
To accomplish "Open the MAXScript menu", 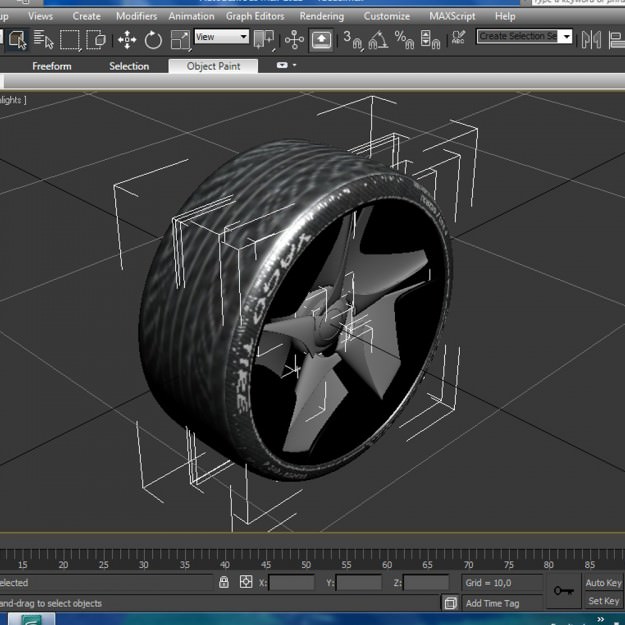I will click(x=452, y=16).
